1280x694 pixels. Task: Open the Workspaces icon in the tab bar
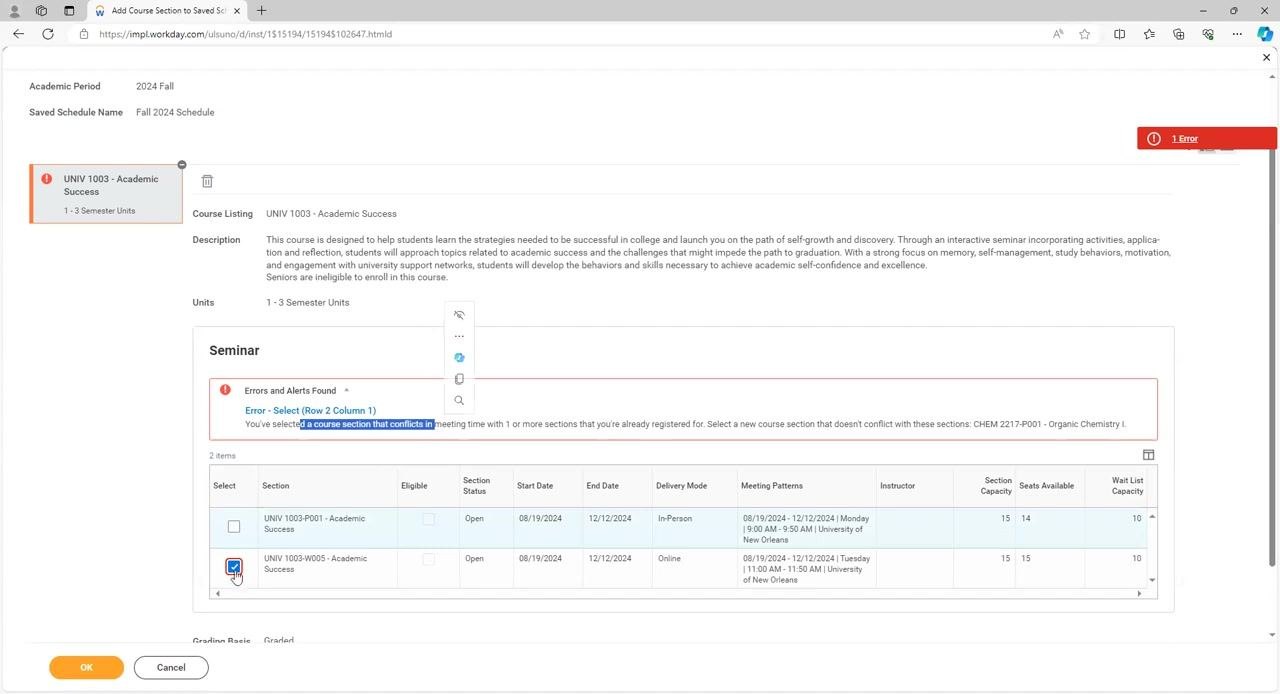pos(41,10)
